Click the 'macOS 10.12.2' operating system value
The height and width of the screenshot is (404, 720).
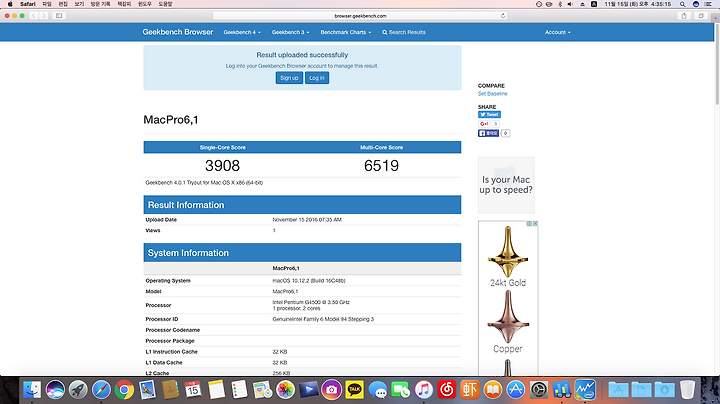coord(309,281)
